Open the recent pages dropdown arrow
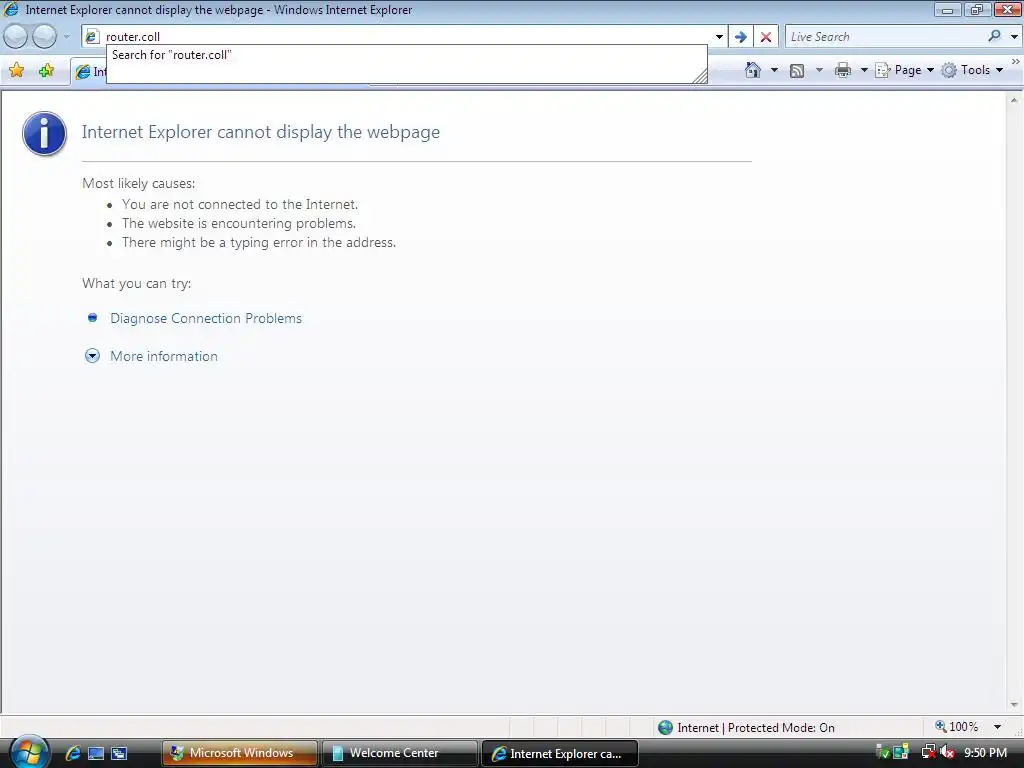This screenshot has height=768, width=1024. click(67, 37)
